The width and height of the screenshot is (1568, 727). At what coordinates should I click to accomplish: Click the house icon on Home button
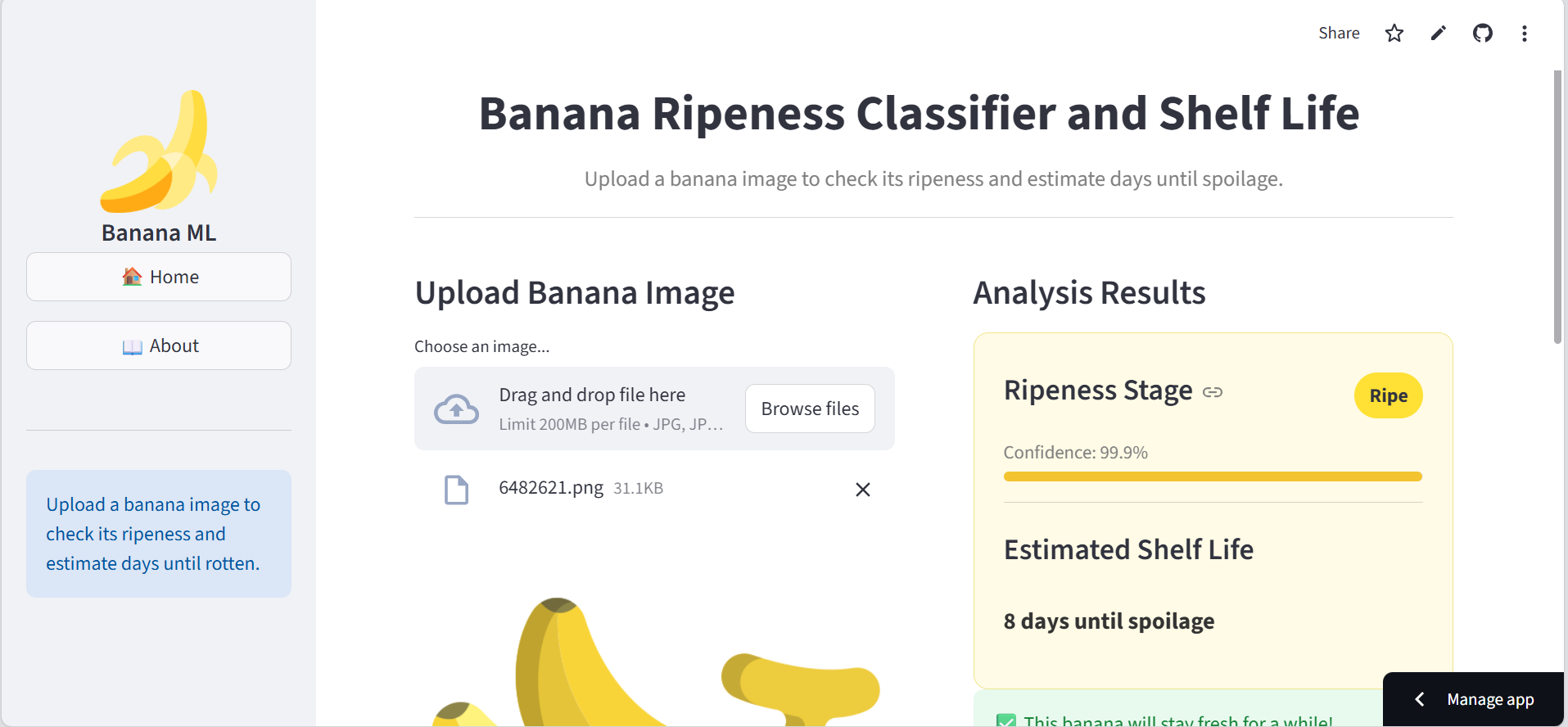point(133,277)
